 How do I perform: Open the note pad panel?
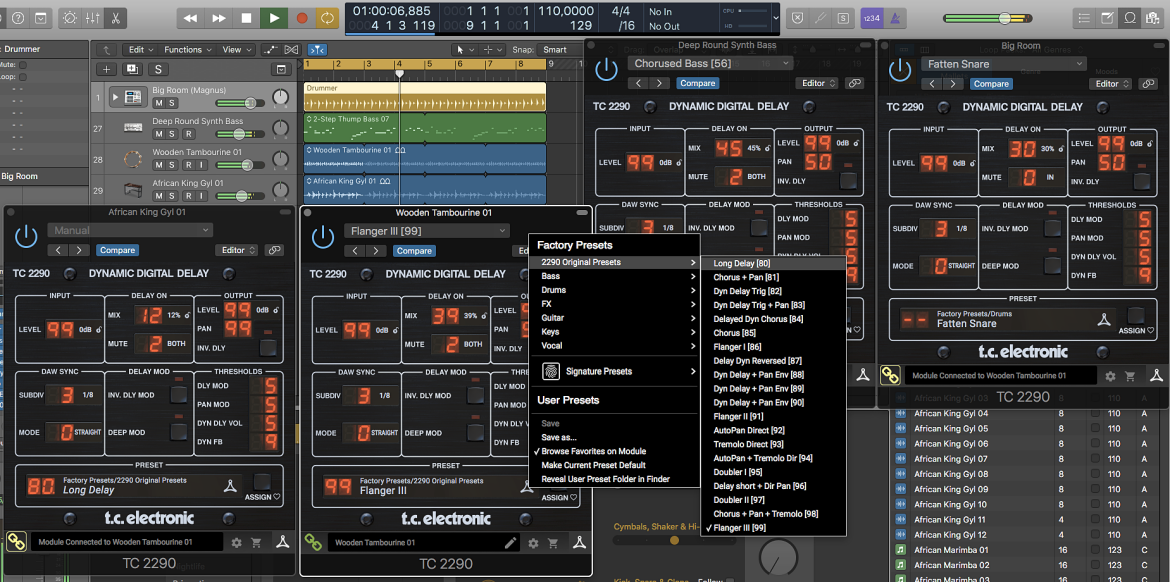[x=1108, y=17]
